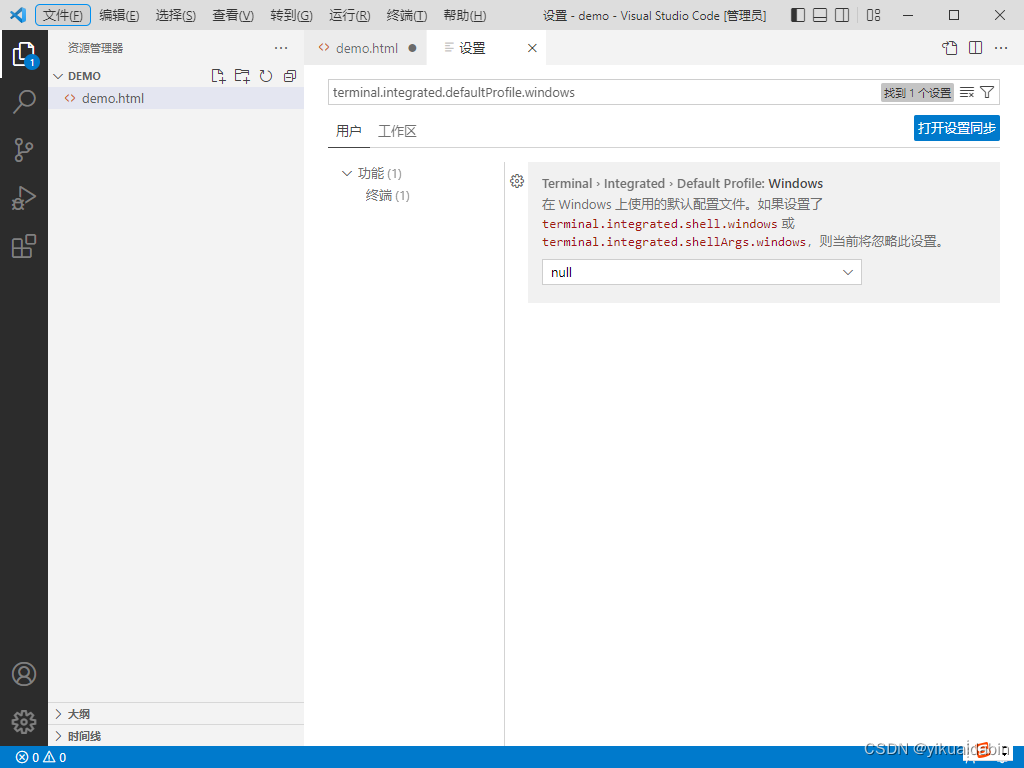Collapse the 功能 settings group

coord(347,173)
